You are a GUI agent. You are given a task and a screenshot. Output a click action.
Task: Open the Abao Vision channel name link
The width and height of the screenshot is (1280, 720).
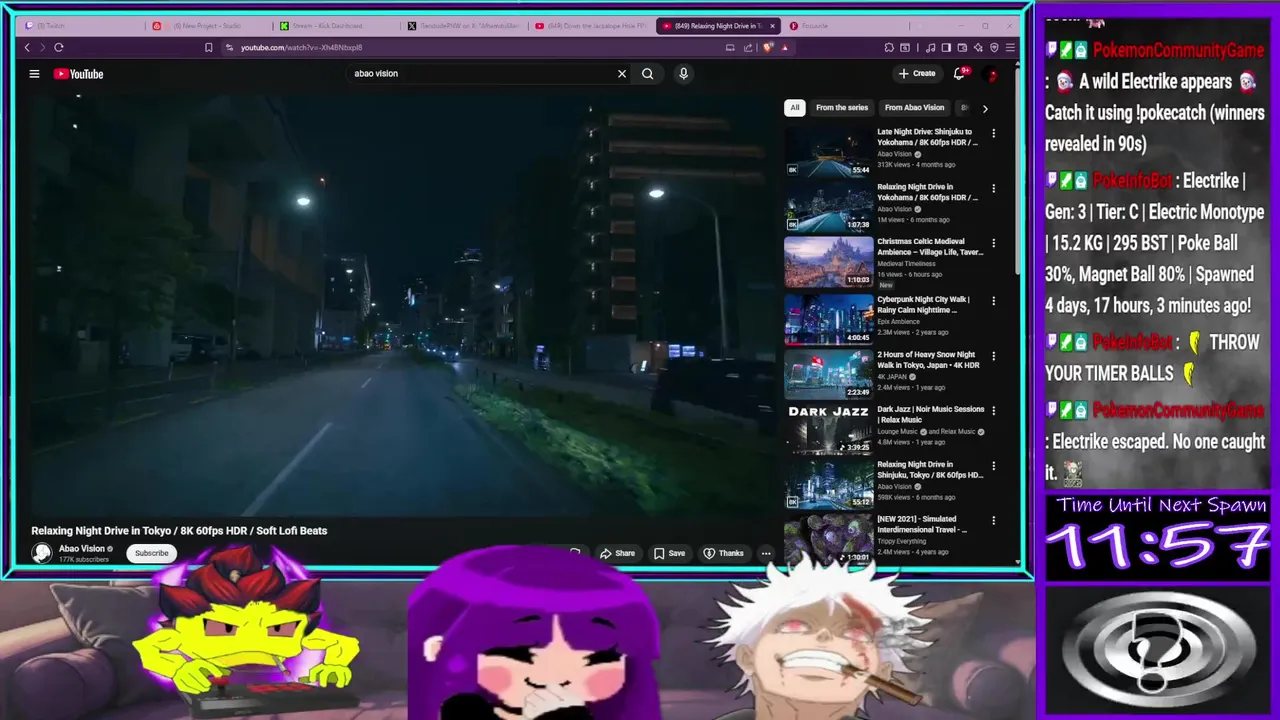click(x=82, y=548)
